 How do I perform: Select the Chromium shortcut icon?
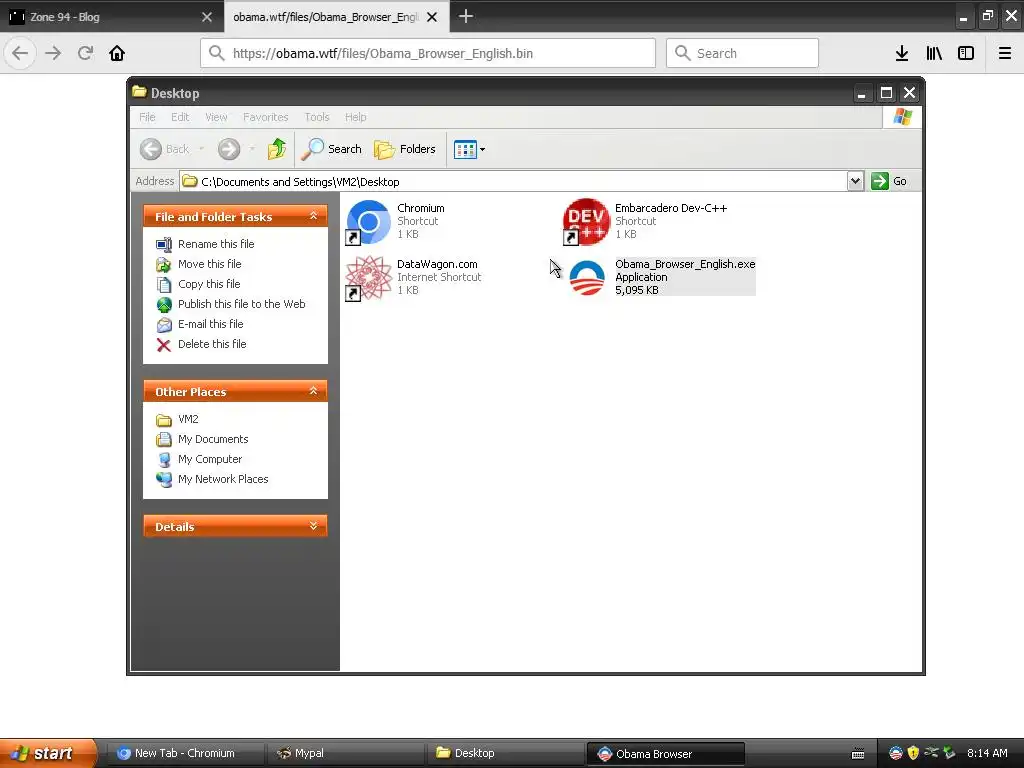coord(368,222)
